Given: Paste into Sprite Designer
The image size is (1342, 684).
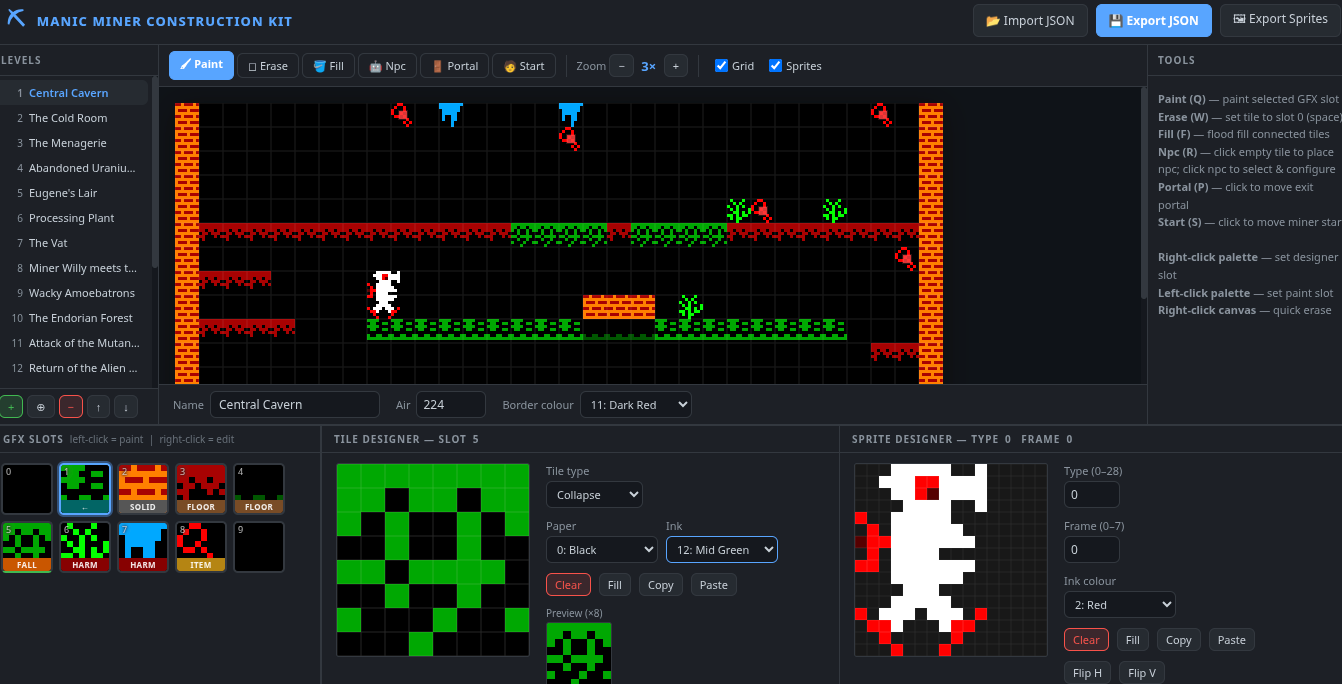Looking at the screenshot, I should point(1232,640).
